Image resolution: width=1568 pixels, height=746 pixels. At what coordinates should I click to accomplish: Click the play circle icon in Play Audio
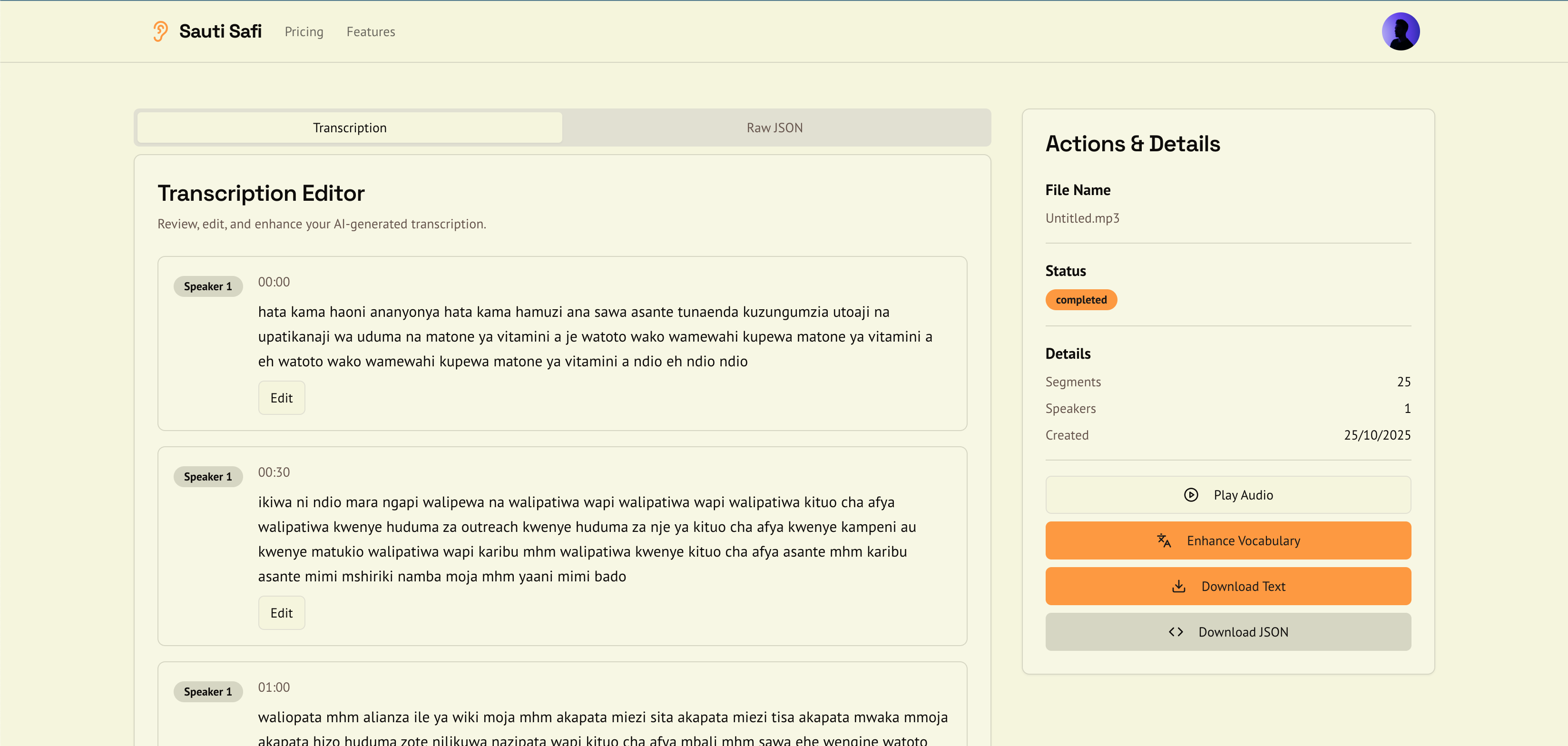coord(1191,495)
